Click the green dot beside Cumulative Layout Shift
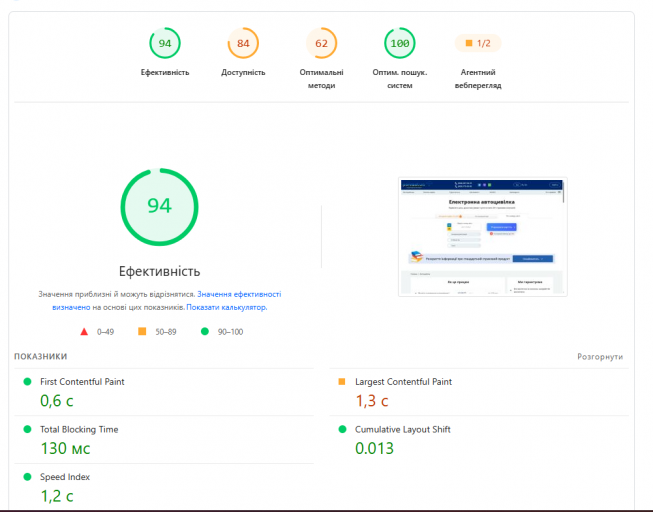Viewport: 653px width, 512px height. [342, 429]
